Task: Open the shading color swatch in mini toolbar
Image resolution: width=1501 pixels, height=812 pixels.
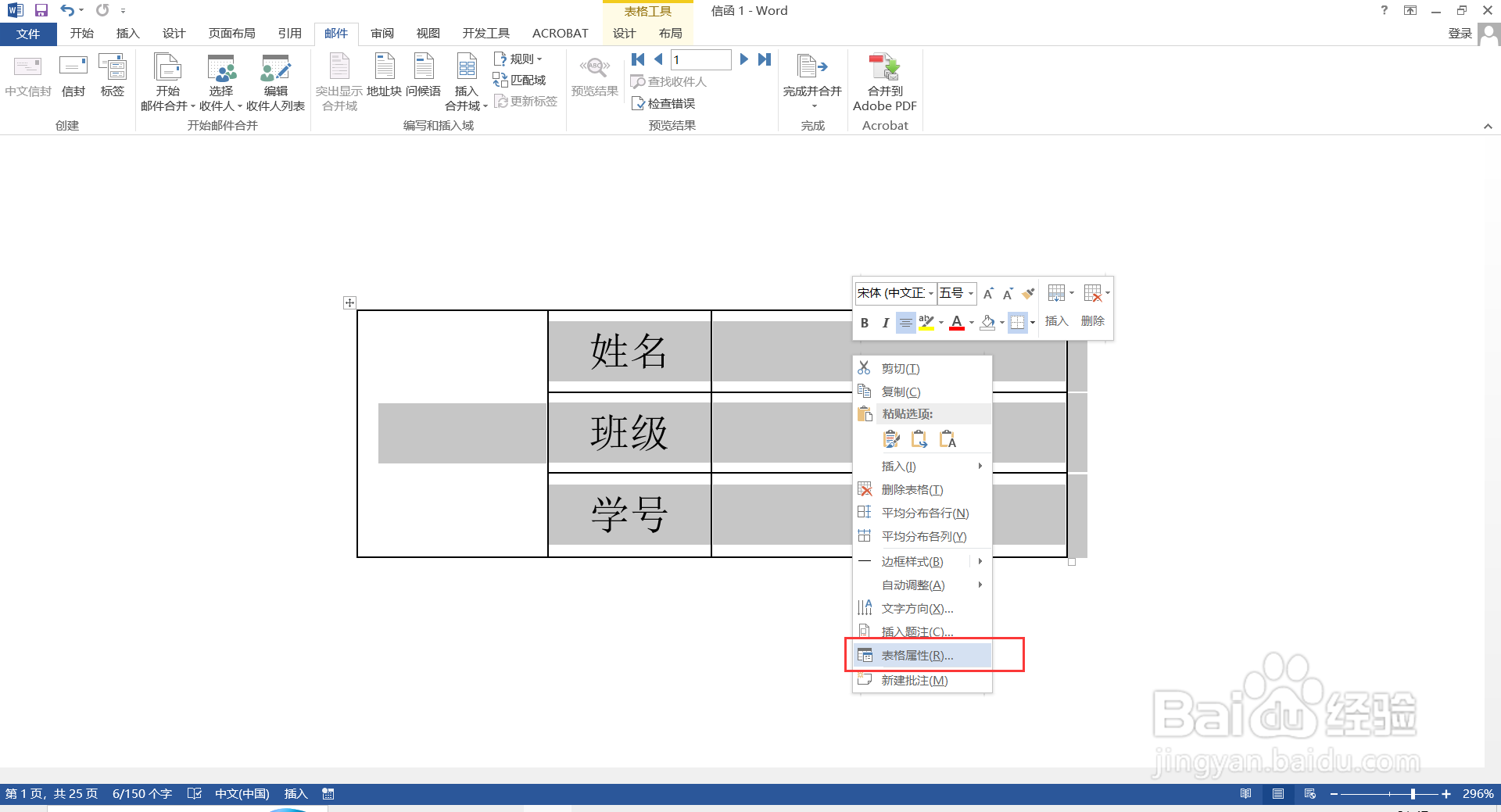Action: (x=988, y=322)
